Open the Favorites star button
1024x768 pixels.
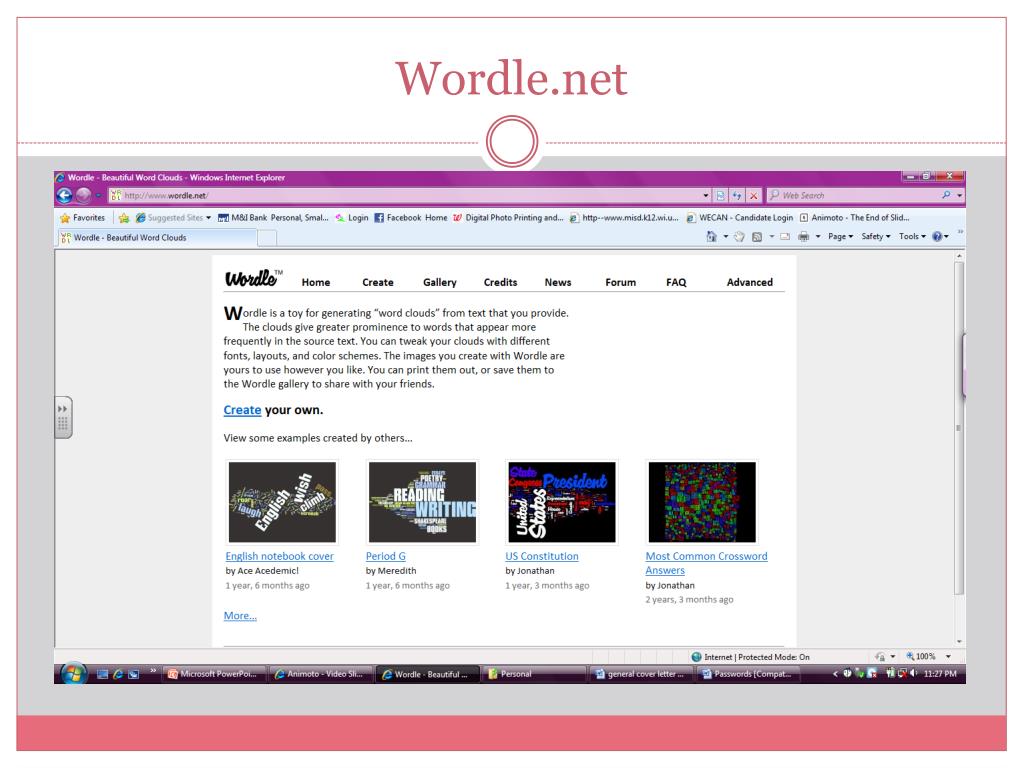pos(82,217)
